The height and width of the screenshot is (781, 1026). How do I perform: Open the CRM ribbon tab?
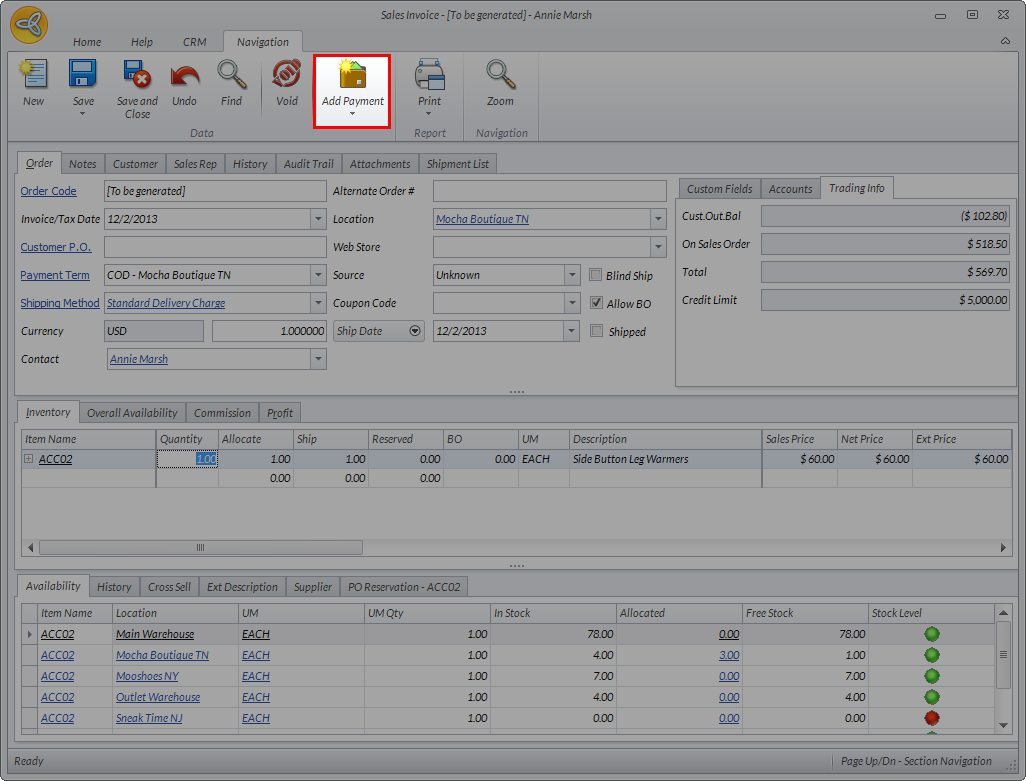coord(195,42)
